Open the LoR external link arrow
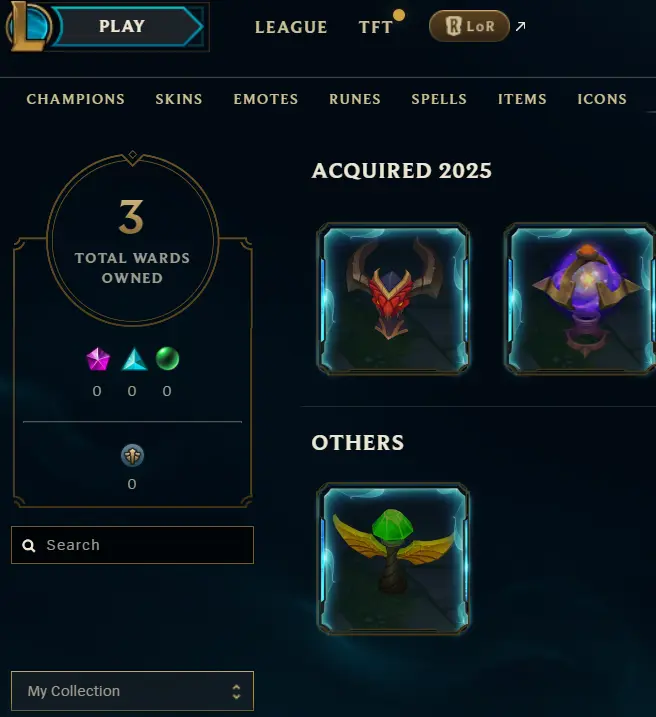Screen dimensions: 656x717 point(520,27)
